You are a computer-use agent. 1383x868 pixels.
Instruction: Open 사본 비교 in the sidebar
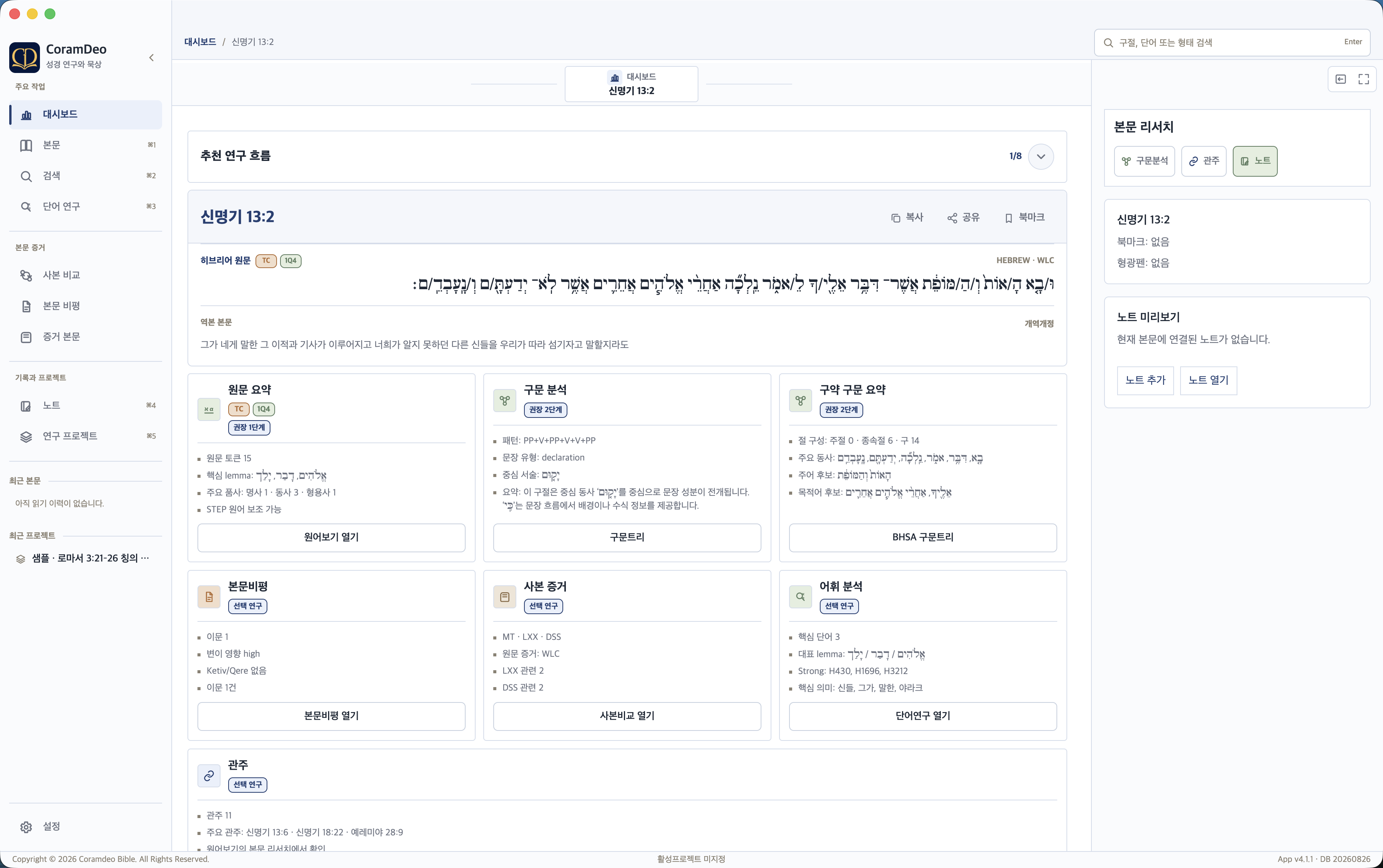click(x=86, y=275)
